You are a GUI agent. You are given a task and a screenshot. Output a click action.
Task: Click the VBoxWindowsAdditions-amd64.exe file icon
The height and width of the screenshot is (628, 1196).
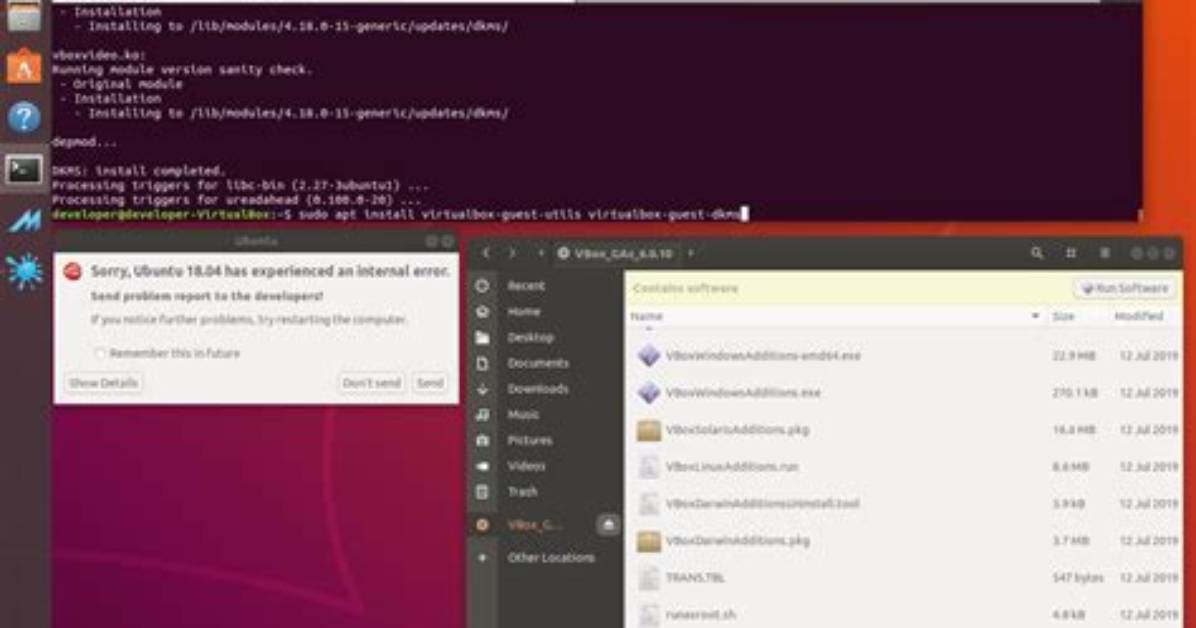coord(648,356)
